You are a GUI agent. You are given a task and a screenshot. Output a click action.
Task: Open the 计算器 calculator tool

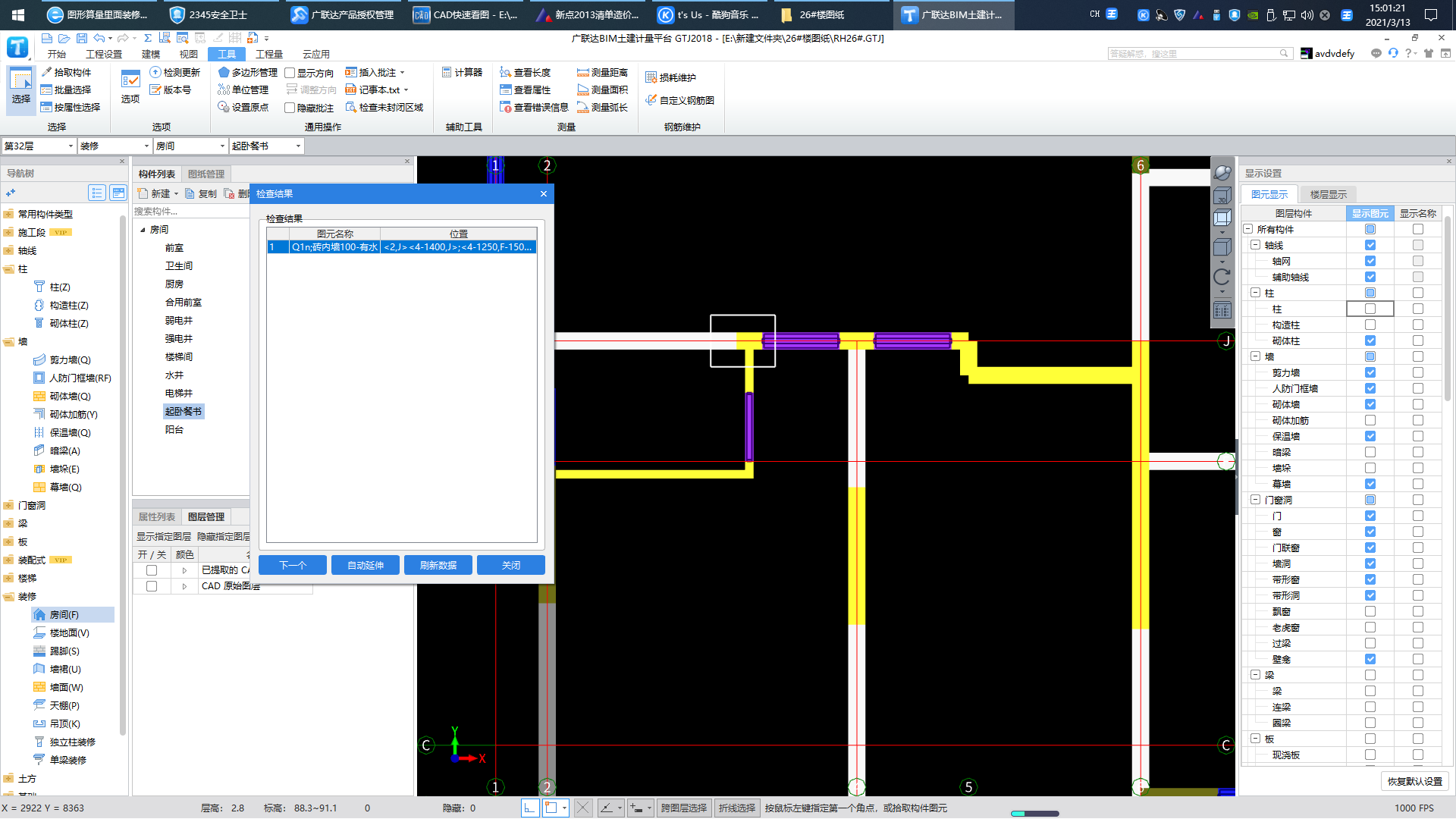(x=463, y=72)
